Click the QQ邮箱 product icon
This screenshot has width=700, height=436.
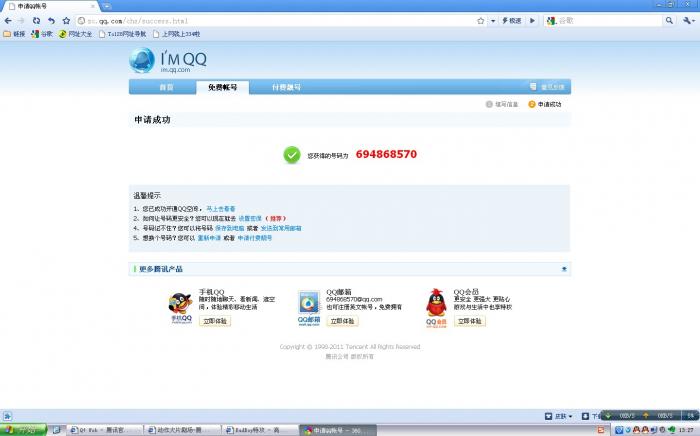point(309,308)
